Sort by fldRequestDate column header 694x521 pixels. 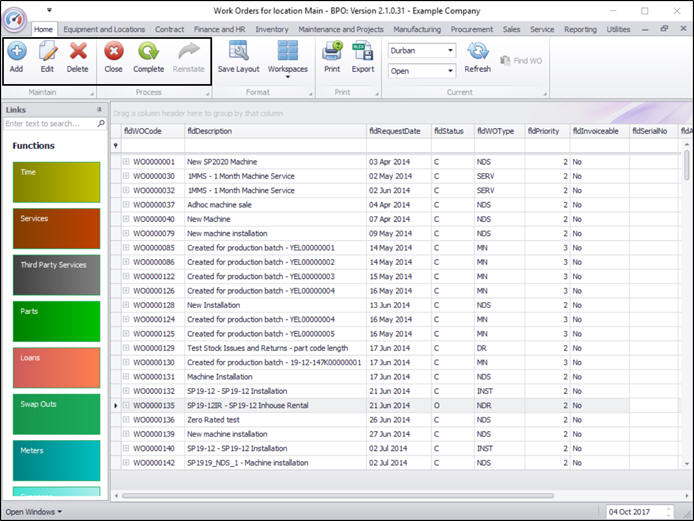point(396,131)
